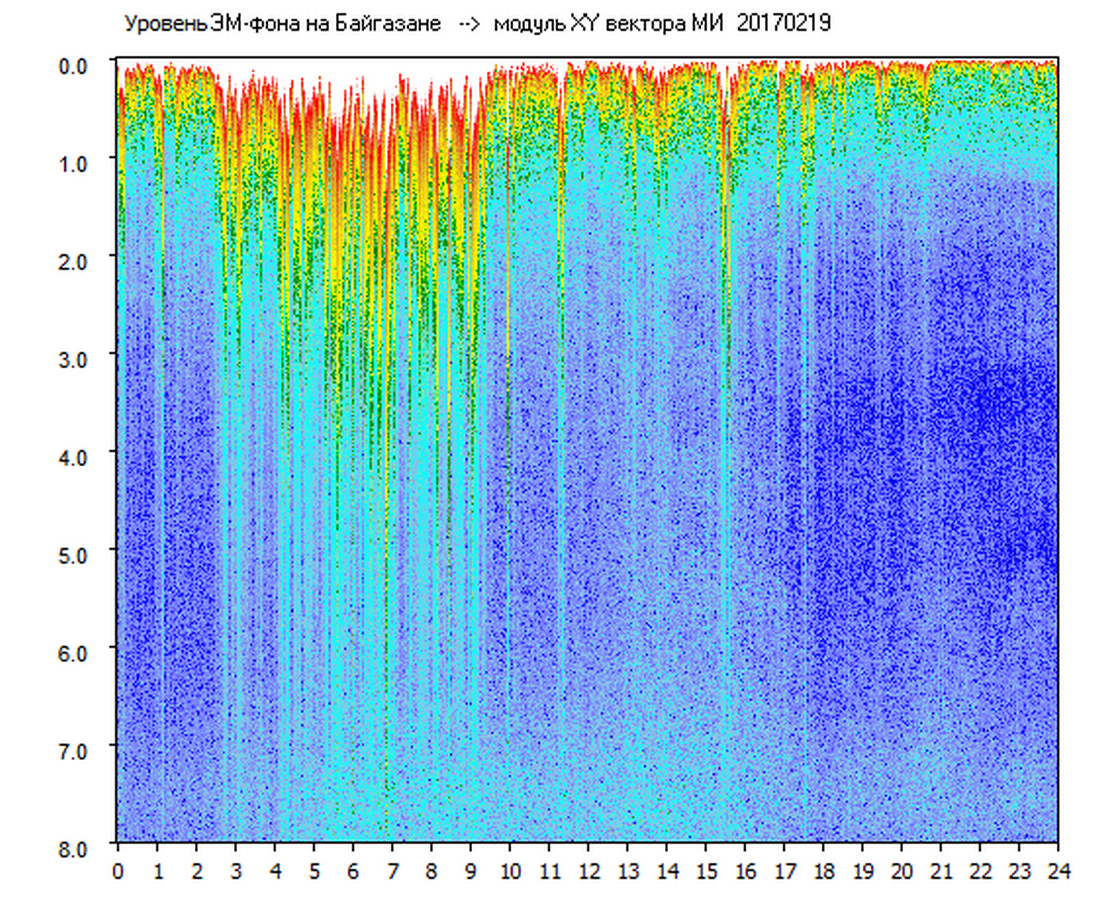This screenshot has width=1096, height=900.
Task: Click the y-axis label 3.0
Action: click(x=77, y=358)
